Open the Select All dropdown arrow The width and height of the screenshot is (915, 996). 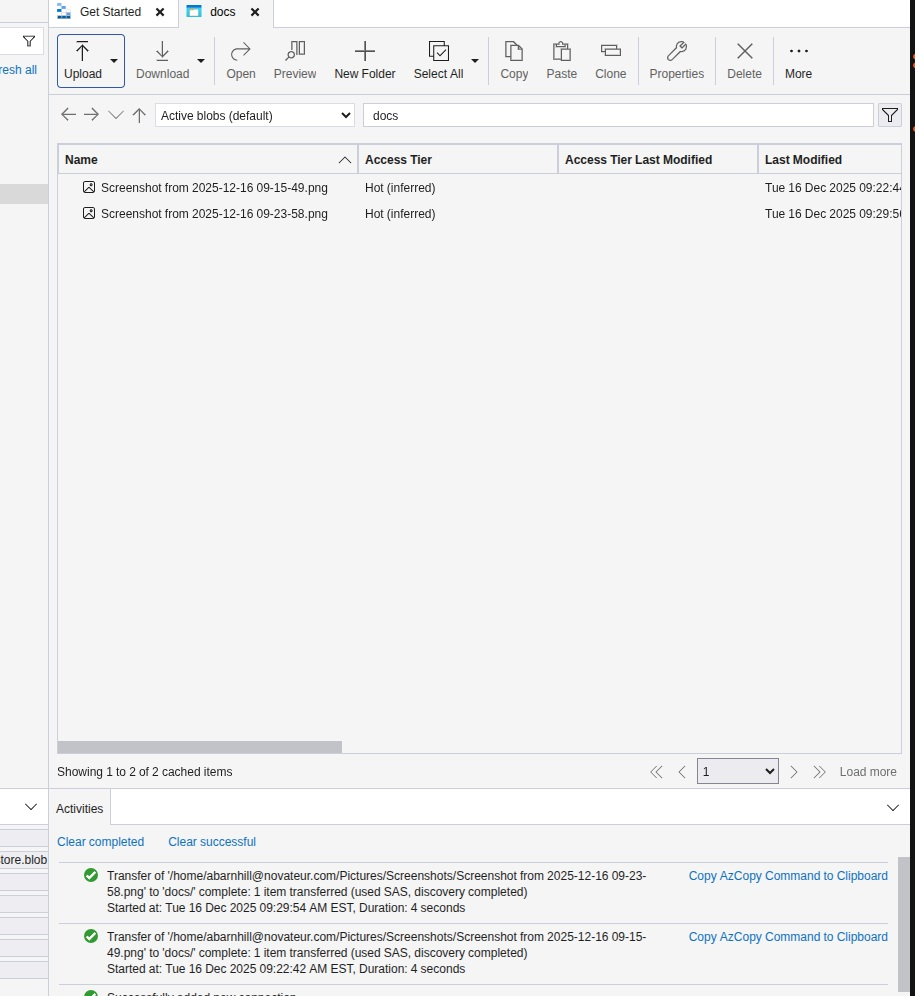475,61
